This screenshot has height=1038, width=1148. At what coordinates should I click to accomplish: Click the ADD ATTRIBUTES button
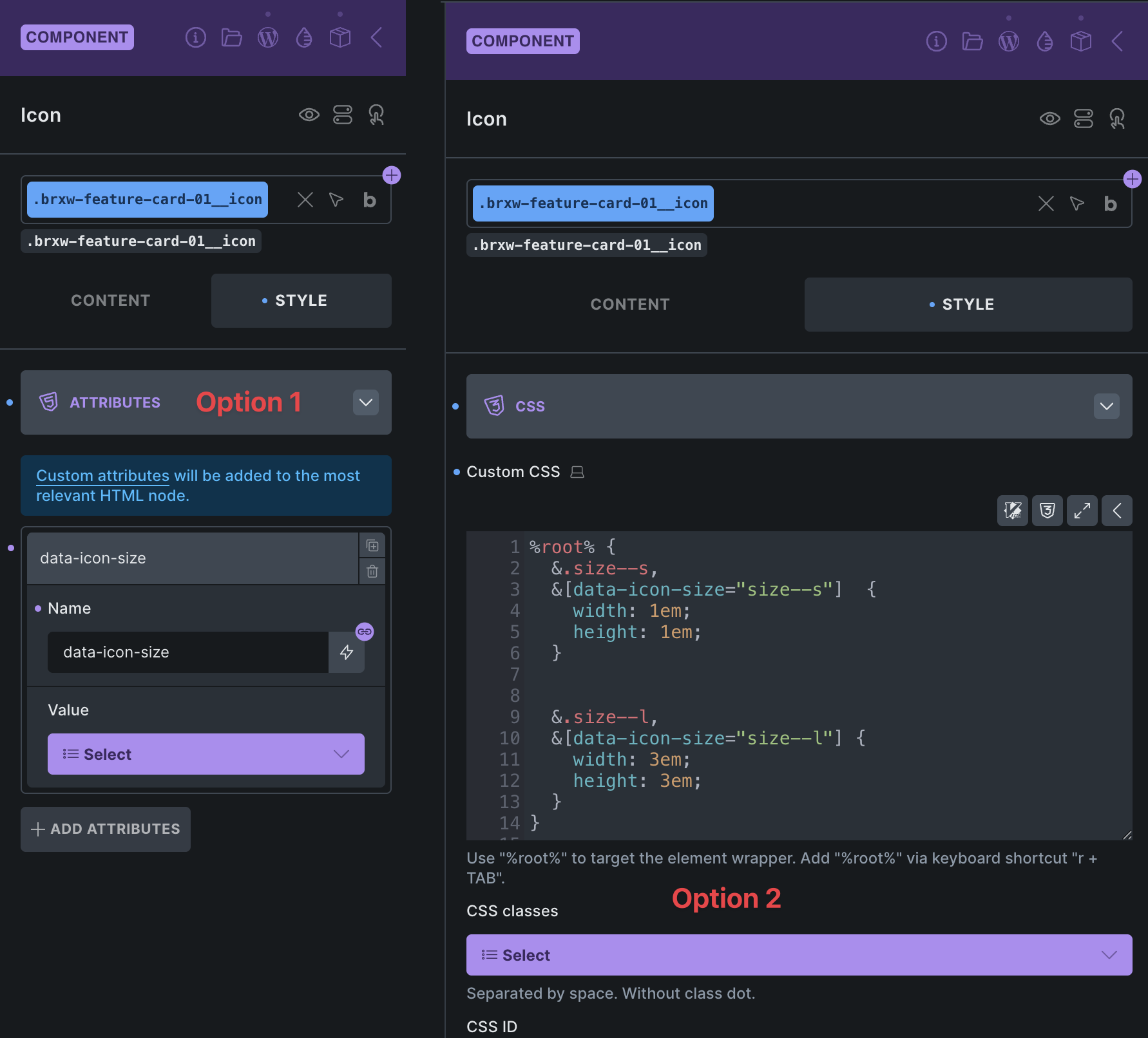(x=105, y=829)
